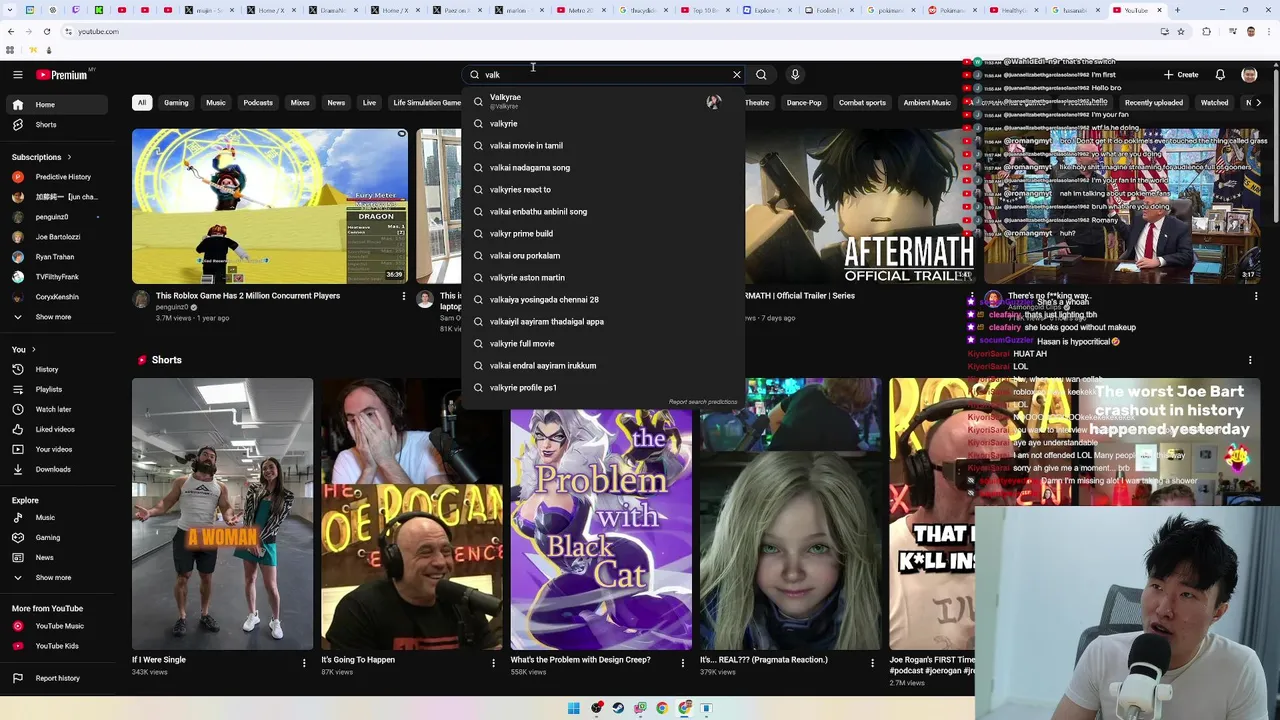Expand the You section chevron
This screenshot has height=720, width=1280.
pos(33,349)
